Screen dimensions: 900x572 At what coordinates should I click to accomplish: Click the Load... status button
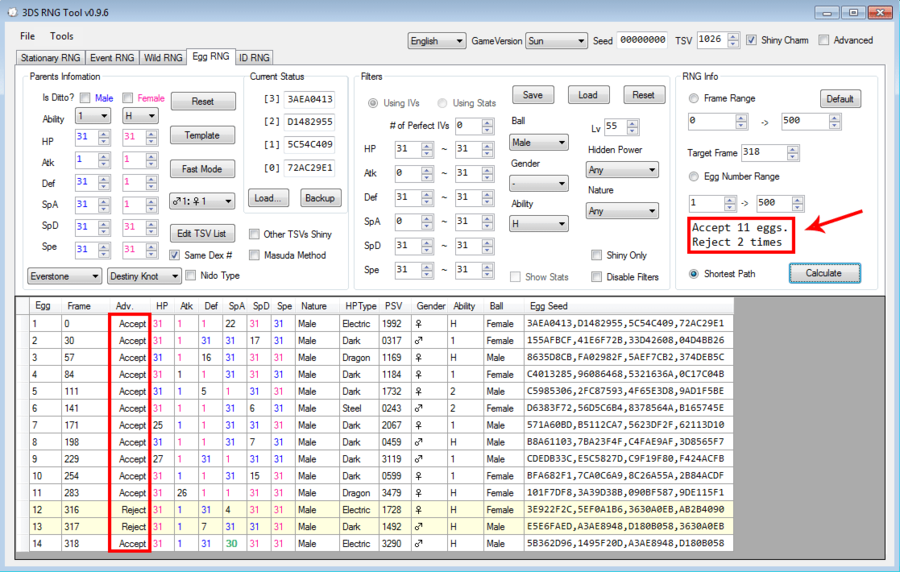click(x=269, y=198)
